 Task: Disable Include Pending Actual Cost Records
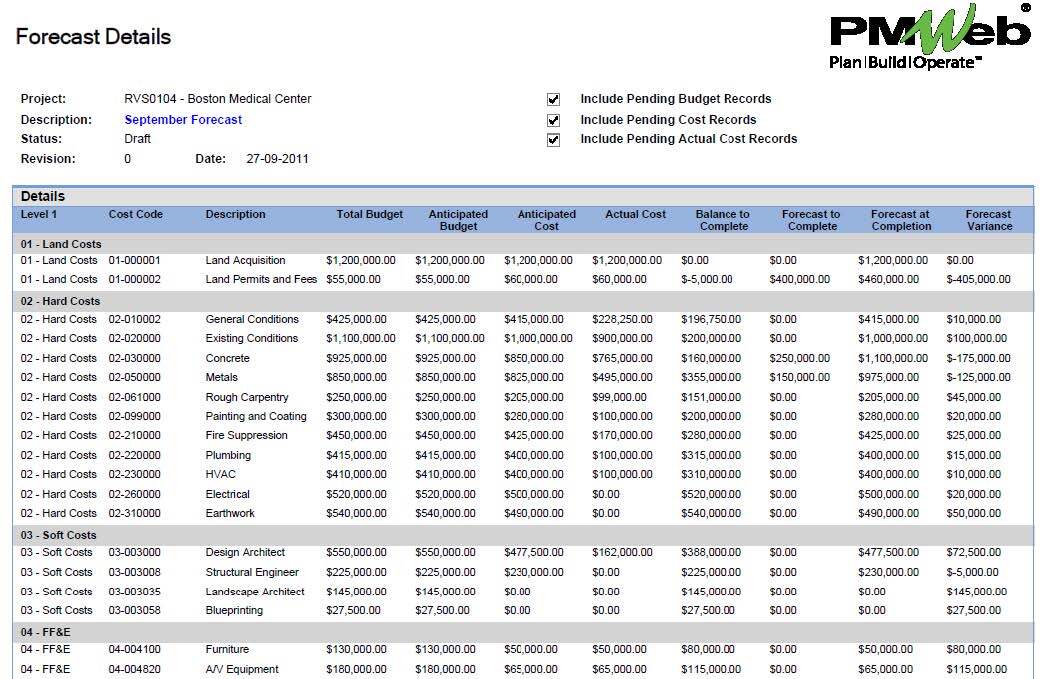(553, 140)
